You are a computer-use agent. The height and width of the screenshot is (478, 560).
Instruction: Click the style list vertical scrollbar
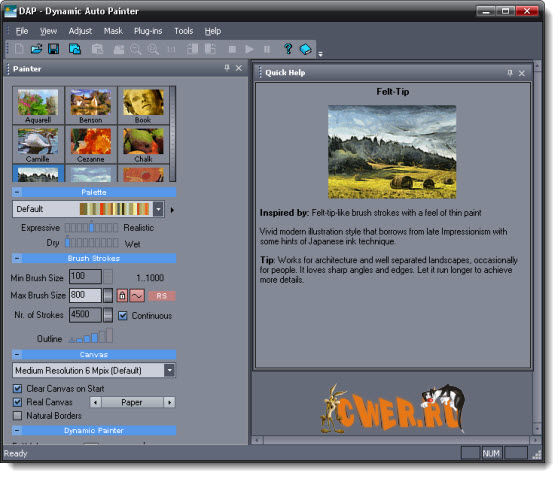pos(173,134)
